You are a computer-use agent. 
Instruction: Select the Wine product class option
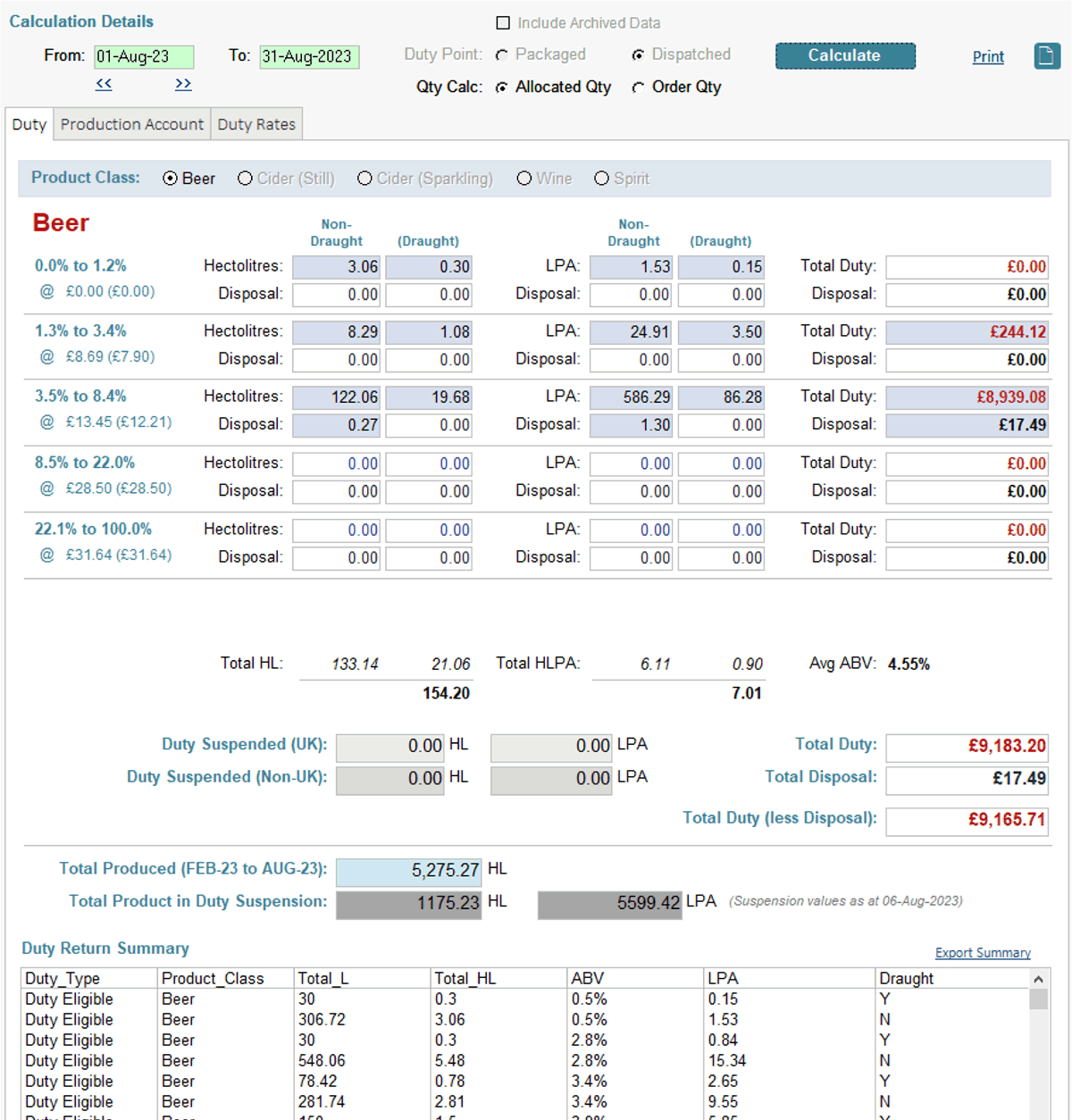(524, 178)
